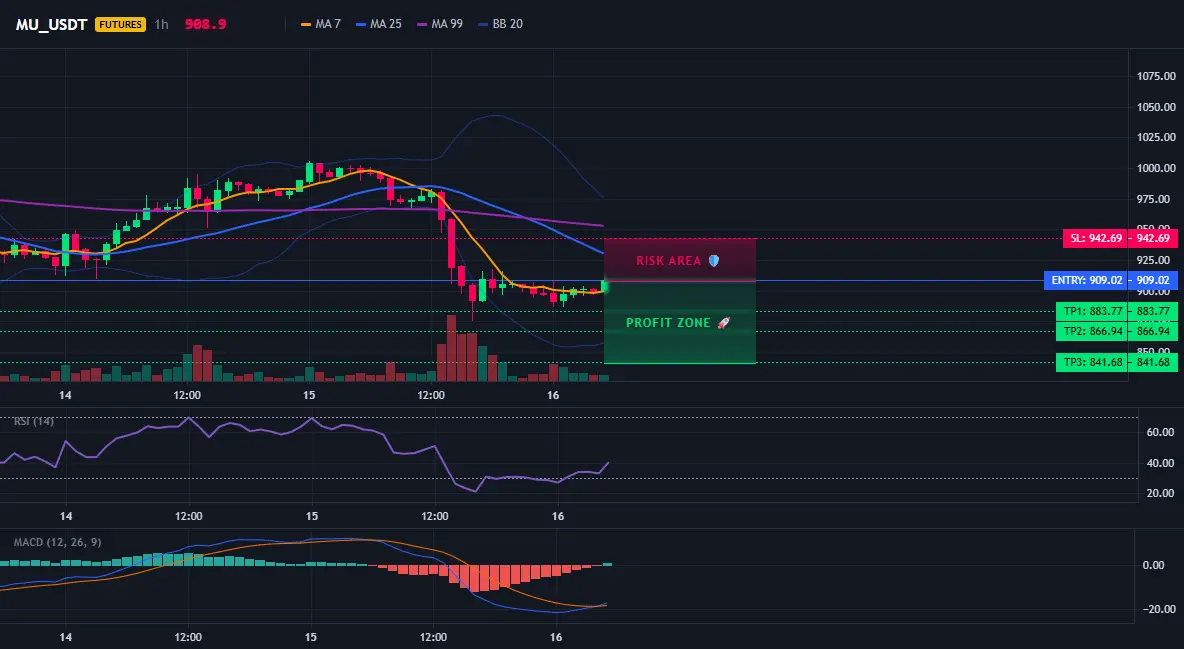Click the tallest red volume bar
The height and width of the screenshot is (649, 1184).
coord(452,348)
